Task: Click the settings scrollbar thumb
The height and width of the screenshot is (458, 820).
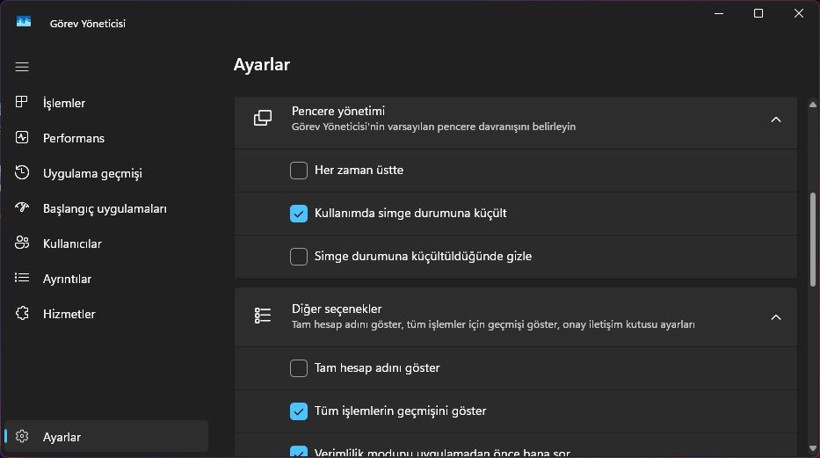Action: 813,239
